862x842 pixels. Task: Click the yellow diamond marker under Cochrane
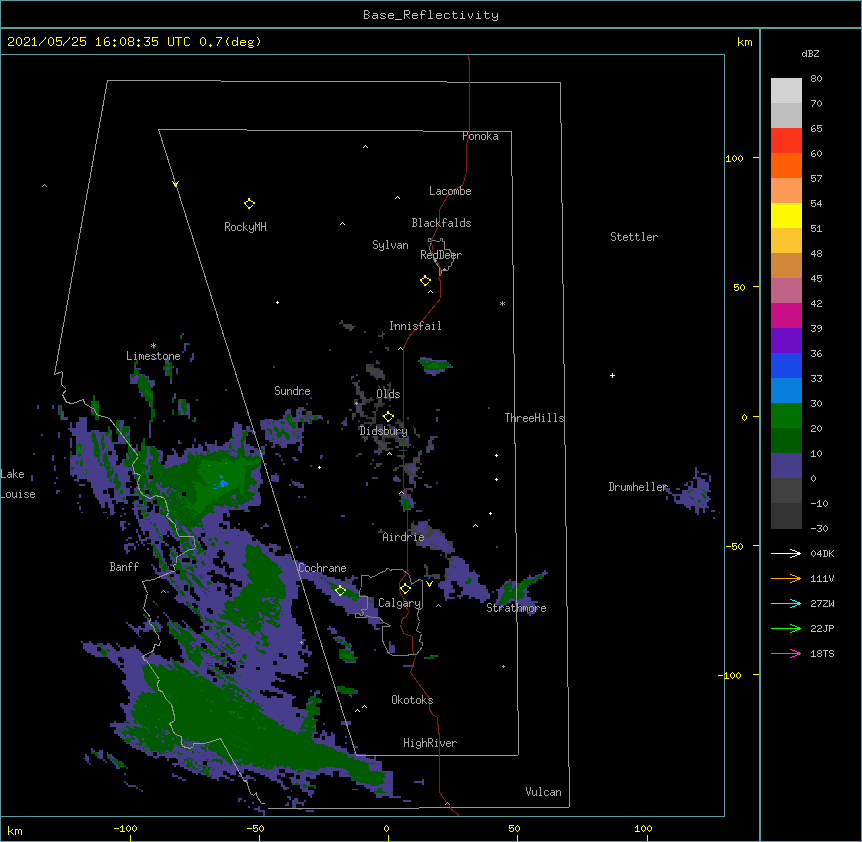coord(340,591)
